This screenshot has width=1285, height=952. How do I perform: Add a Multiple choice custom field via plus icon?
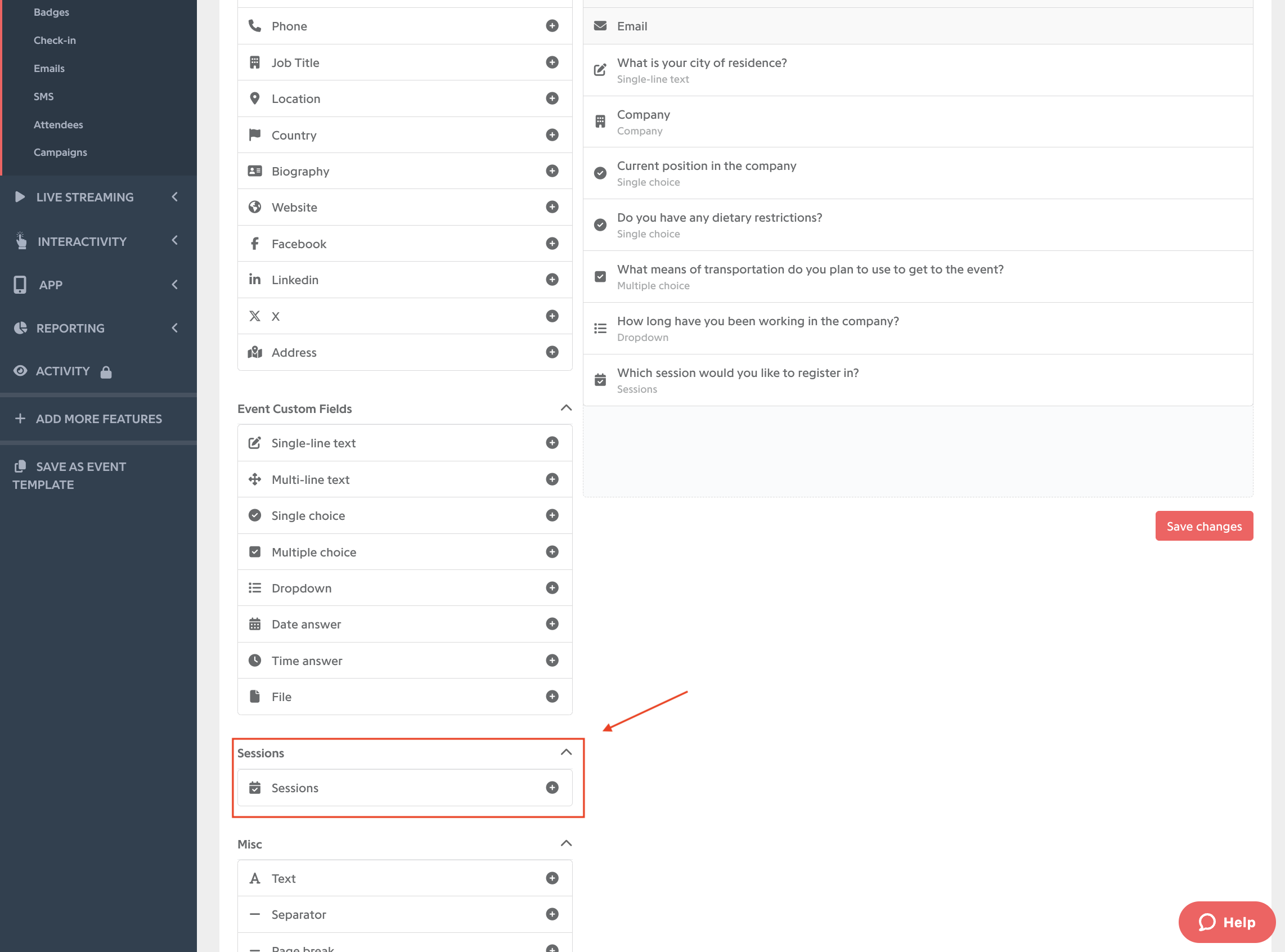tap(552, 552)
